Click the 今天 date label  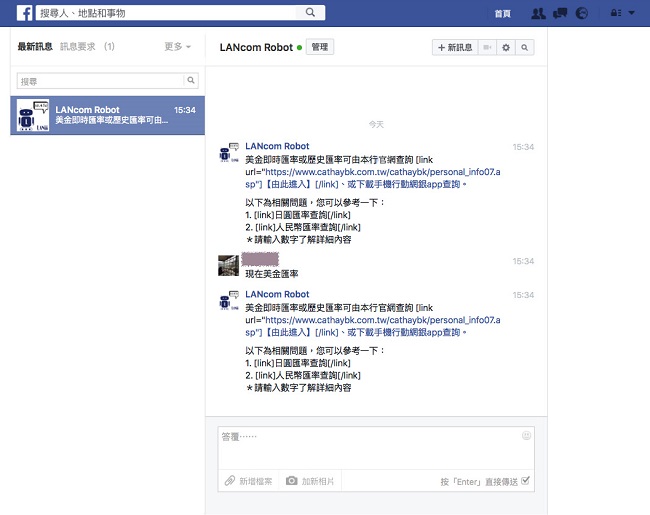376,124
